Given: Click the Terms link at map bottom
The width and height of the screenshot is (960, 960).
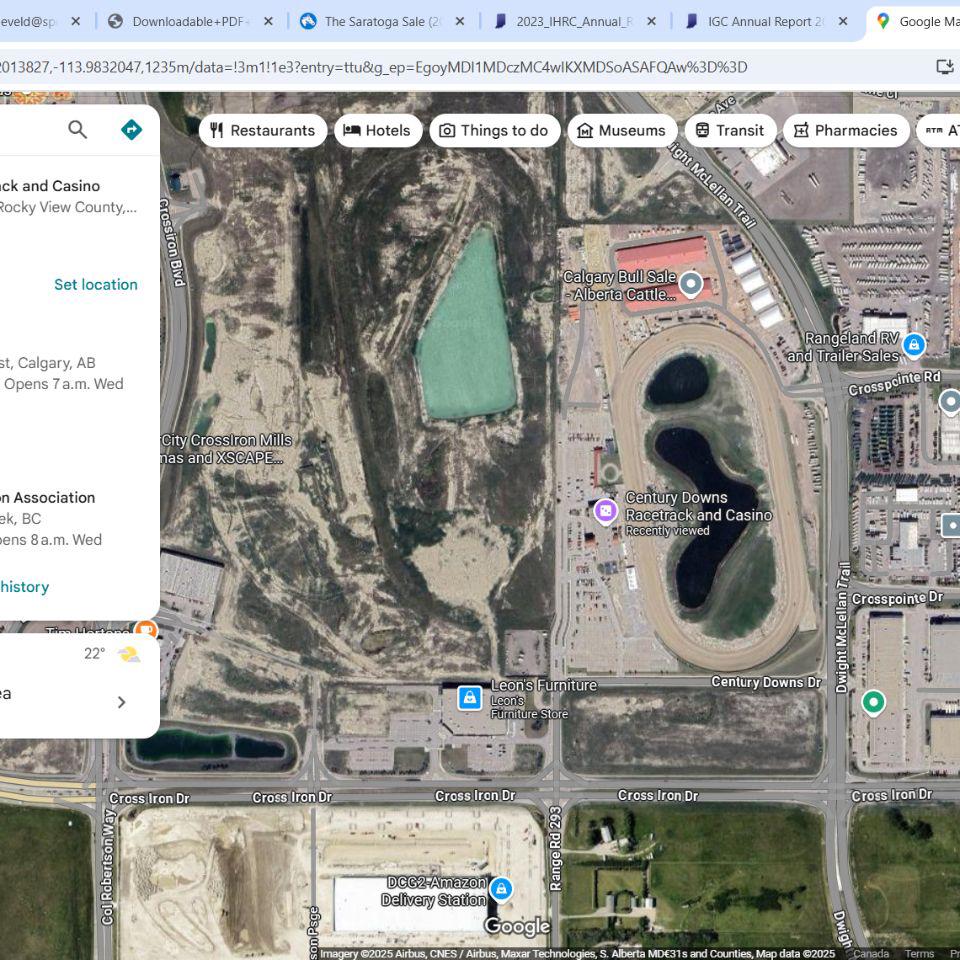Looking at the screenshot, I should (x=920, y=953).
